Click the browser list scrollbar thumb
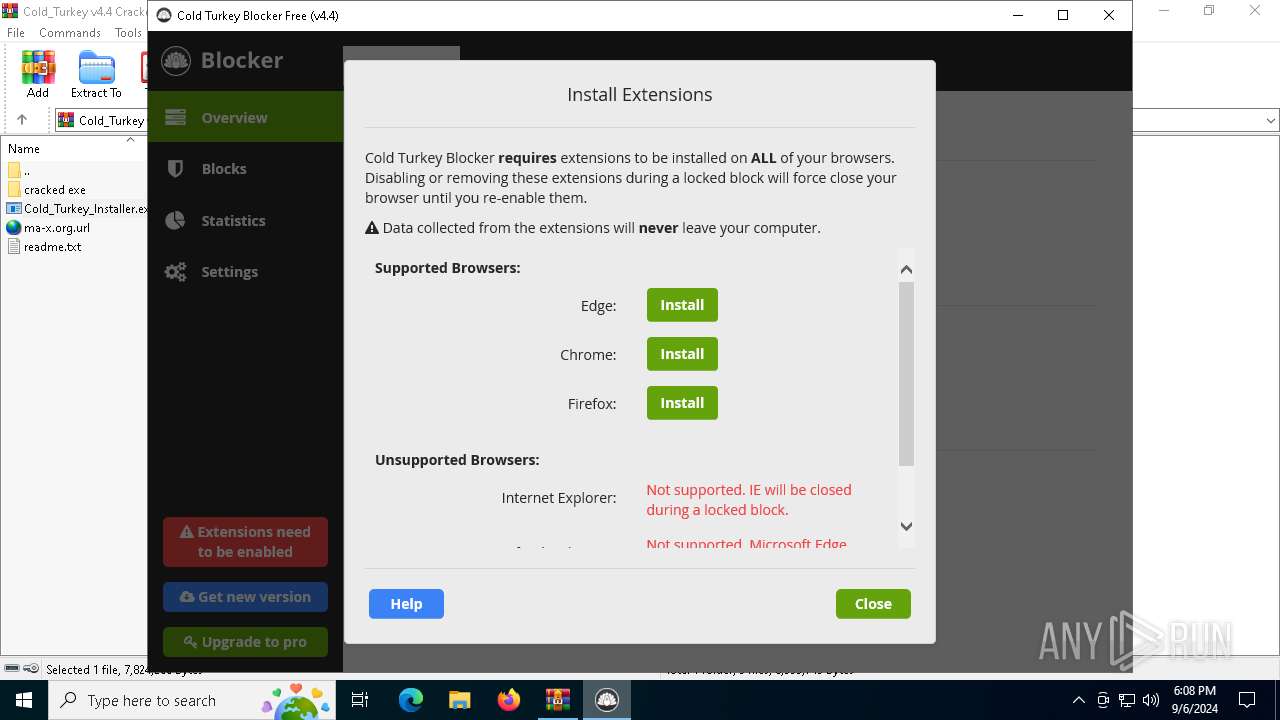The height and width of the screenshot is (720, 1280). [x=906, y=374]
